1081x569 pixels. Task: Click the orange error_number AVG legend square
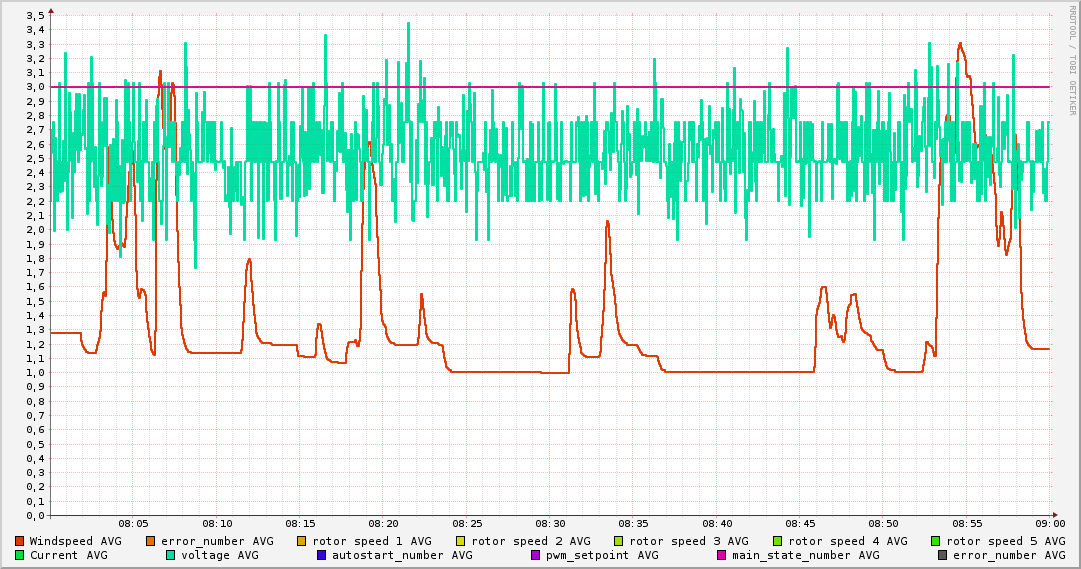point(150,541)
